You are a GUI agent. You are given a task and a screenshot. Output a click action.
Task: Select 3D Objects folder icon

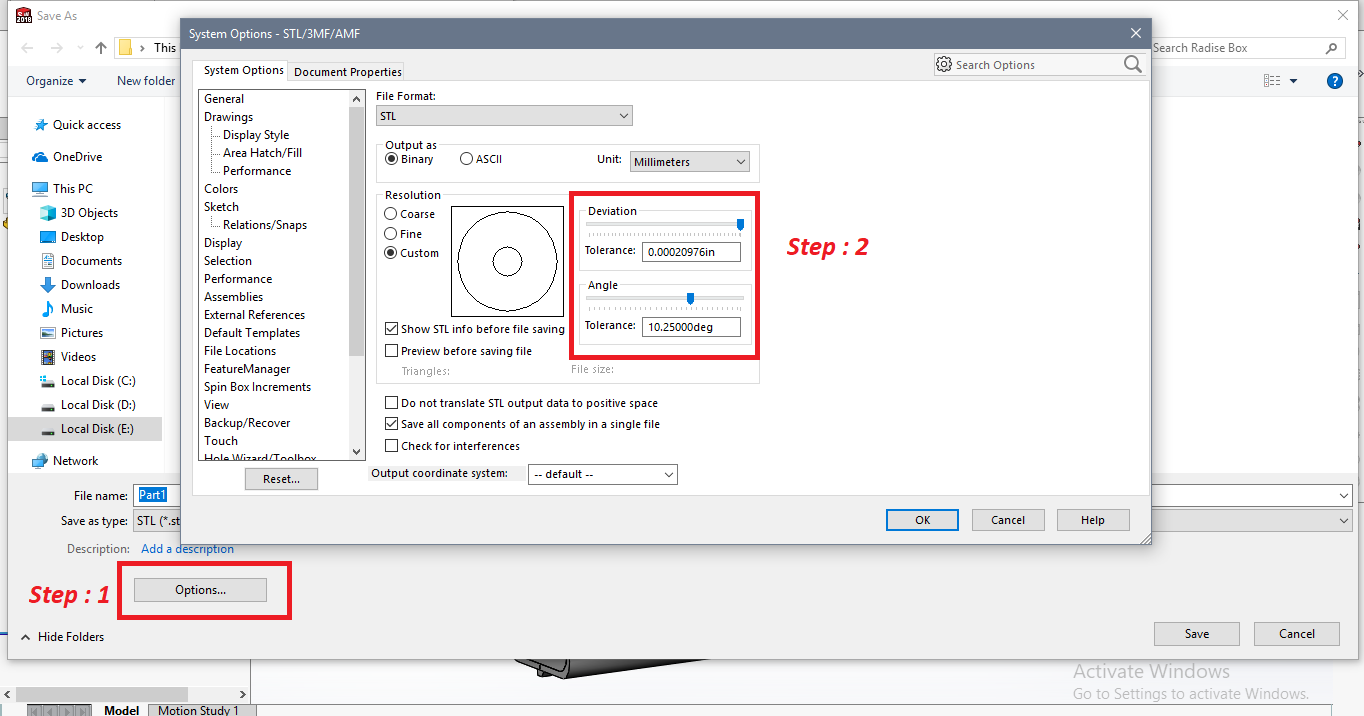[x=48, y=213]
